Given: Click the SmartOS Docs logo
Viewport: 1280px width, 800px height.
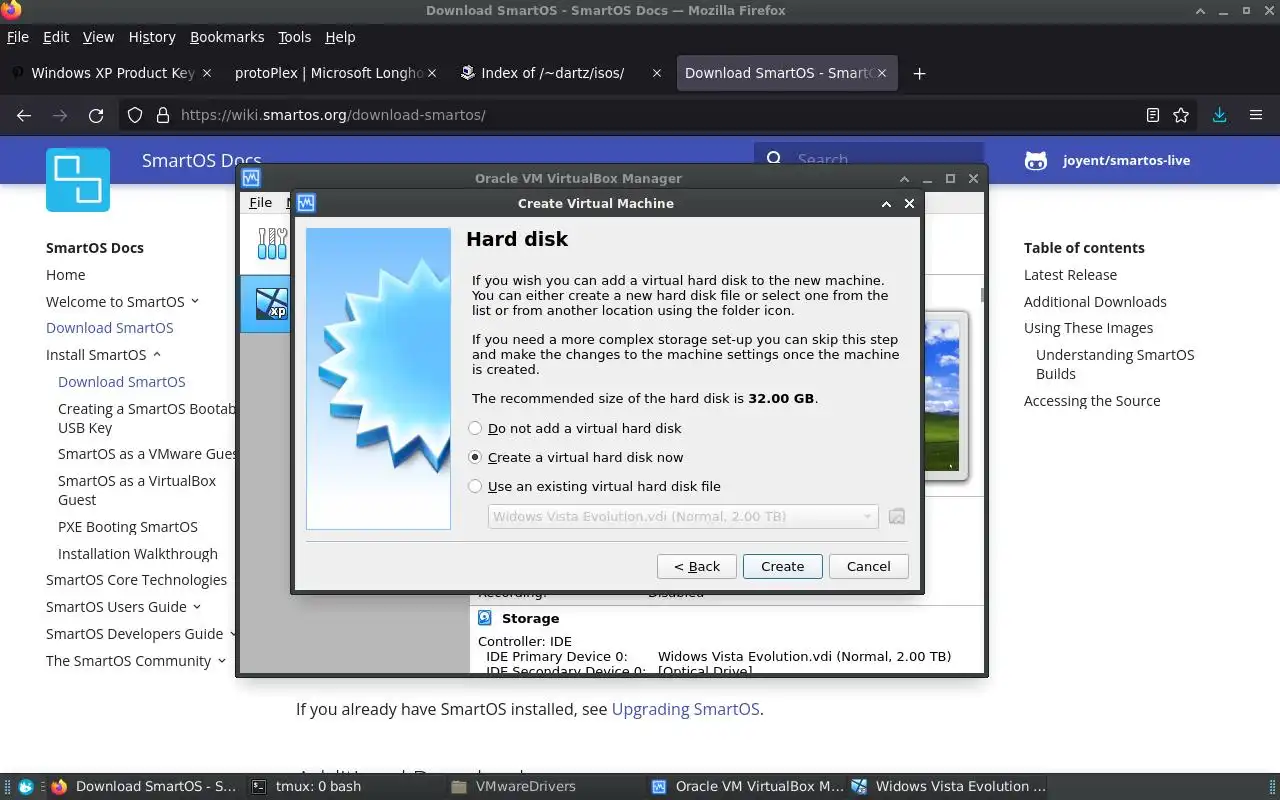Looking at the screenshot, I should pos(78,180).
